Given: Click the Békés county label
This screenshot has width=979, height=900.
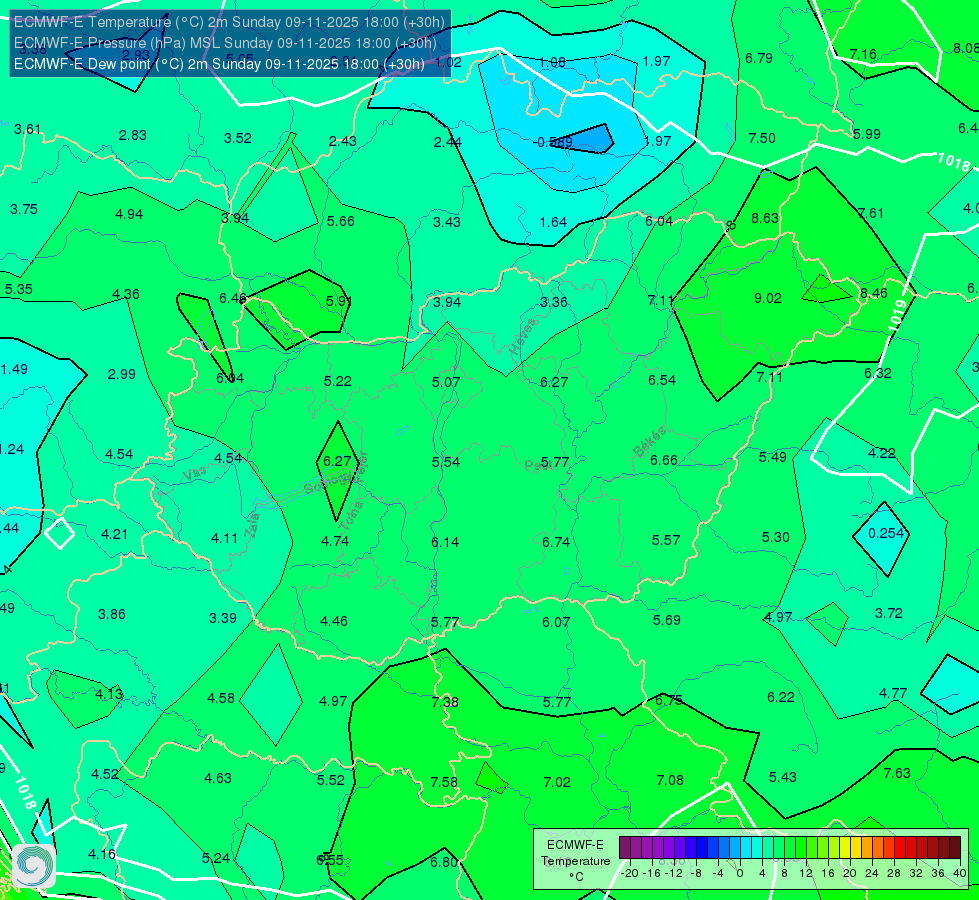Looking at the screenshot, I should click(649, 442).
